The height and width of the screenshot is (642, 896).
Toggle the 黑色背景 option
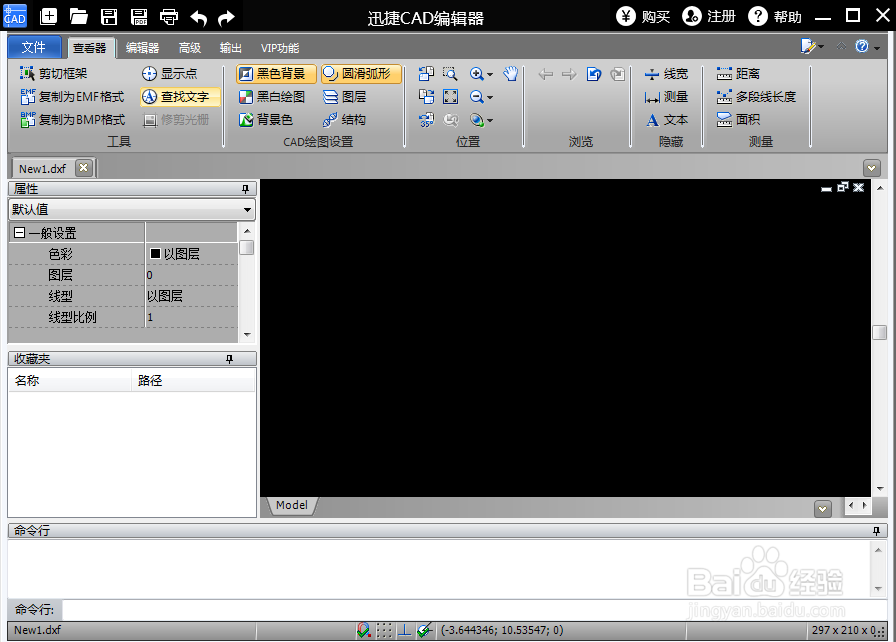(276, 74)
